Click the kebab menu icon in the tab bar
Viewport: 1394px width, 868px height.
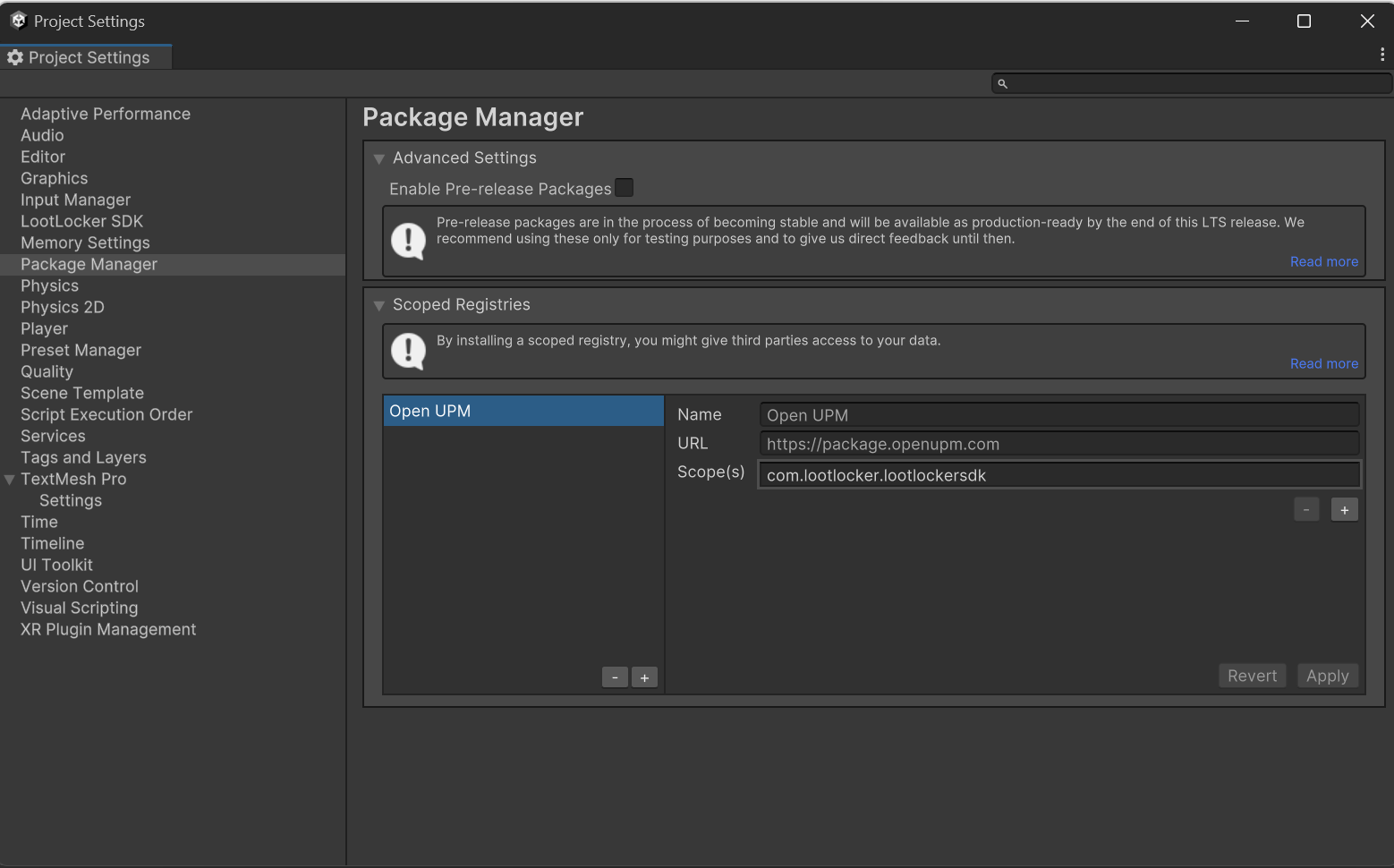[x=1382, y=55]
